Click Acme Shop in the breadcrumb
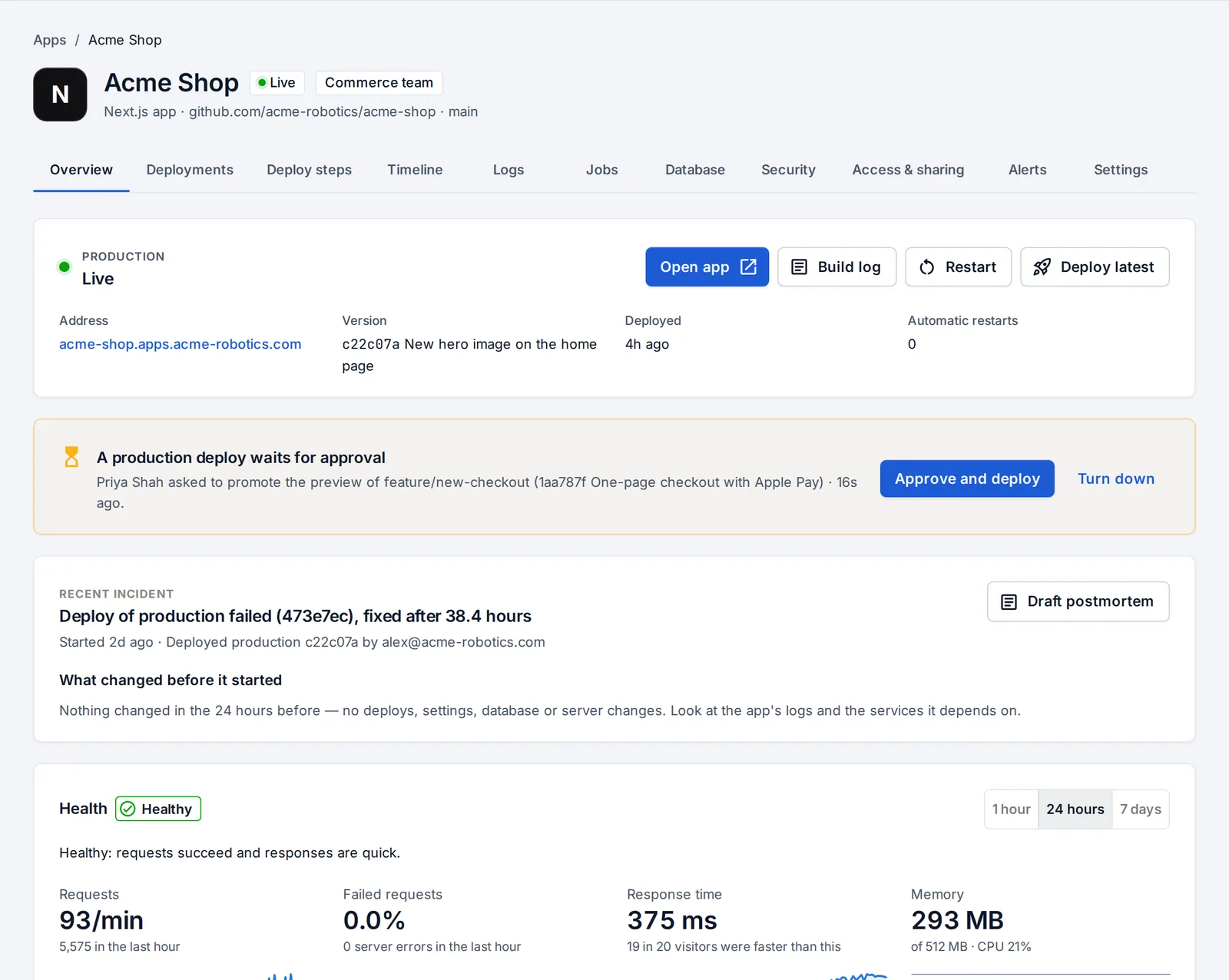 click(125, 40)
